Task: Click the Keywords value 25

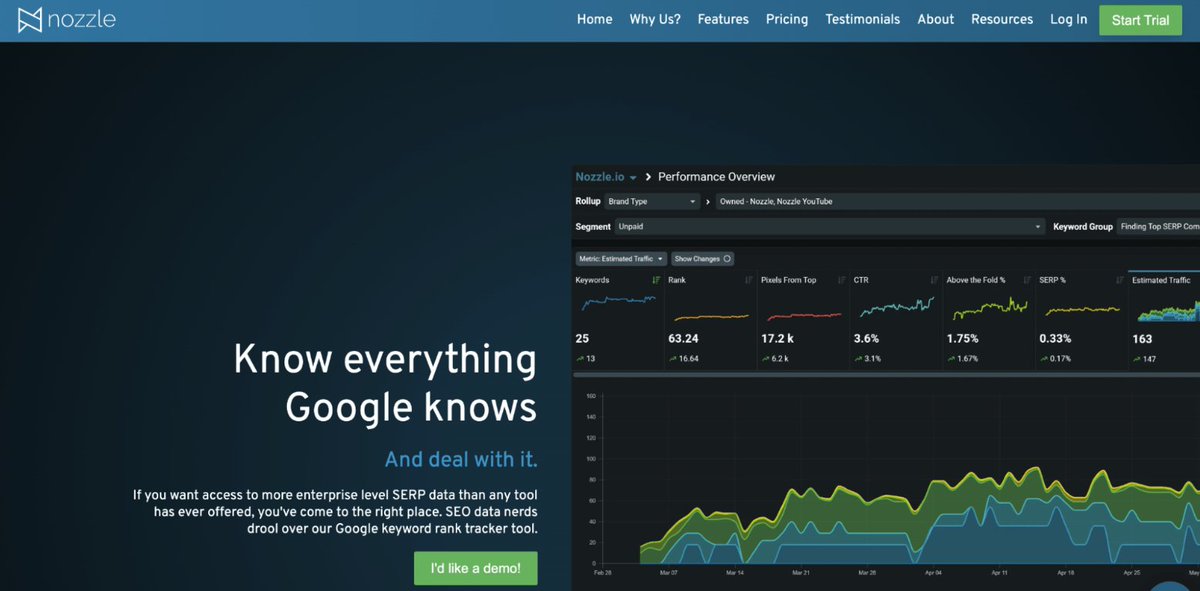Action: pyautogui.click(x=582, y=339)
